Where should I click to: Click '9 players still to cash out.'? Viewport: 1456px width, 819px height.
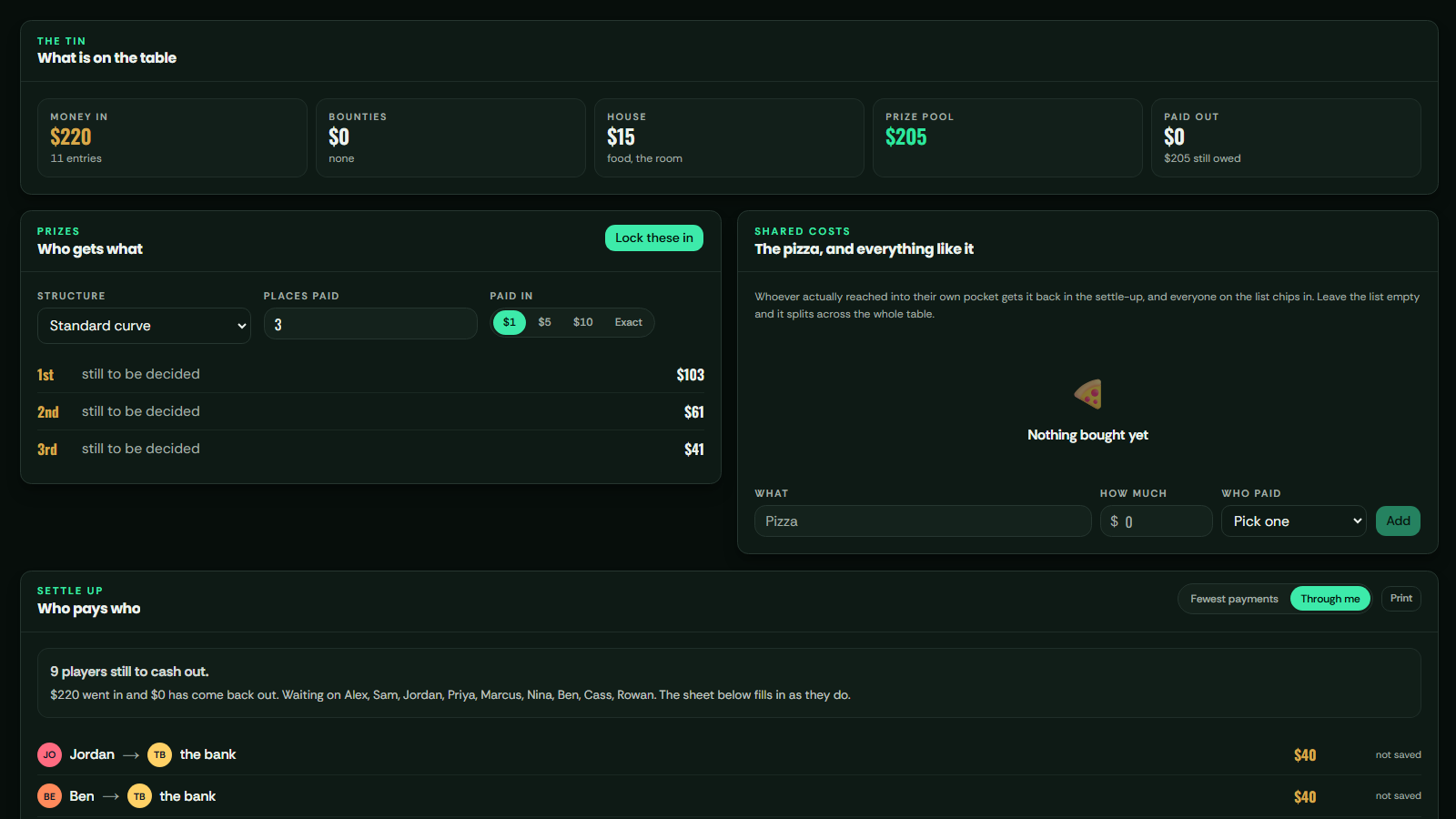(129, 672)
